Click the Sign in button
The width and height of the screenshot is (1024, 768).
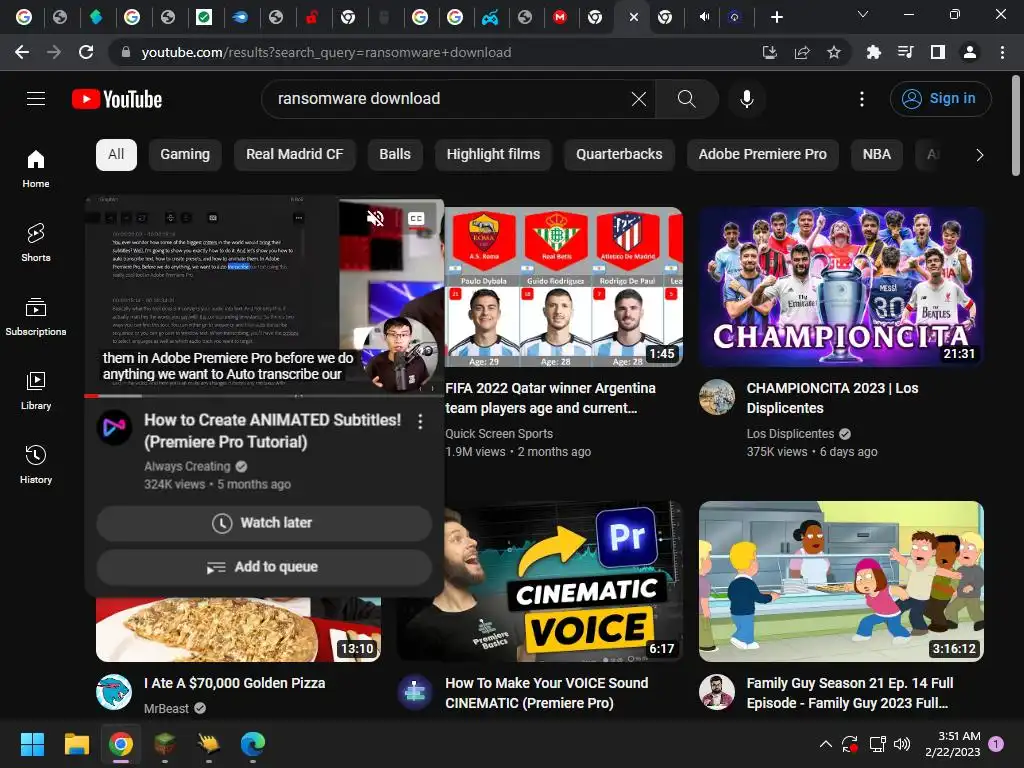point(940,99)
